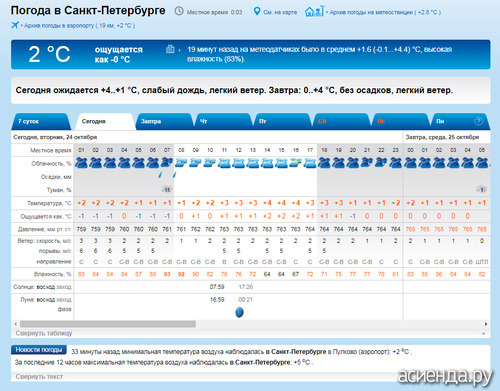Click the Погода в Санкт-Петербурге heading
This screenshot has height=391, width=500.
point(88,10)
